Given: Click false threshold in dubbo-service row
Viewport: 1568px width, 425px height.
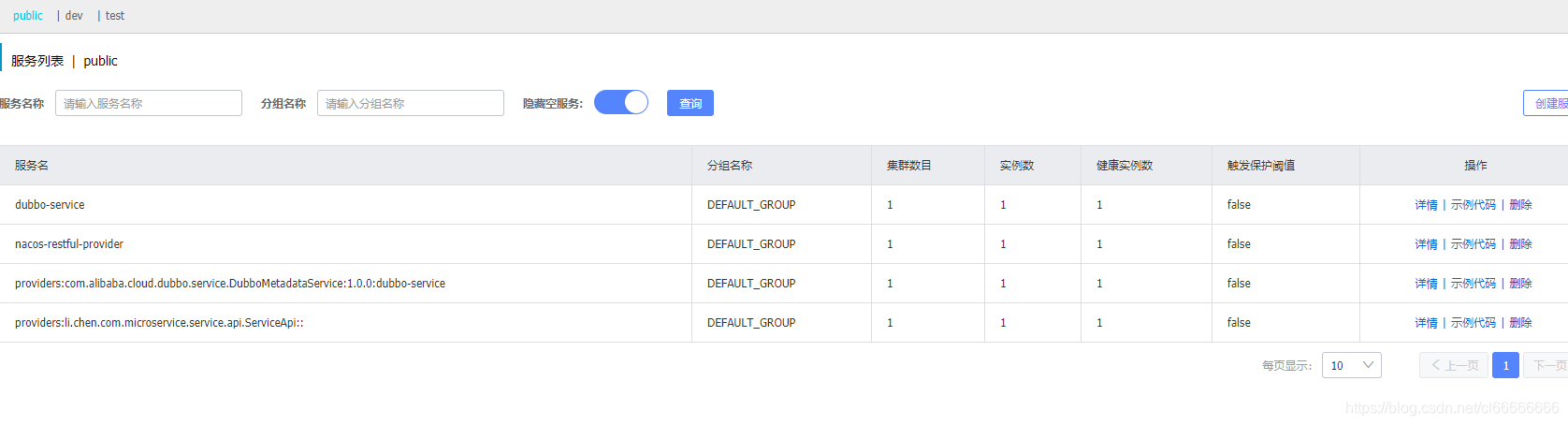Looking at the screenshot, I should (1239, 205).
